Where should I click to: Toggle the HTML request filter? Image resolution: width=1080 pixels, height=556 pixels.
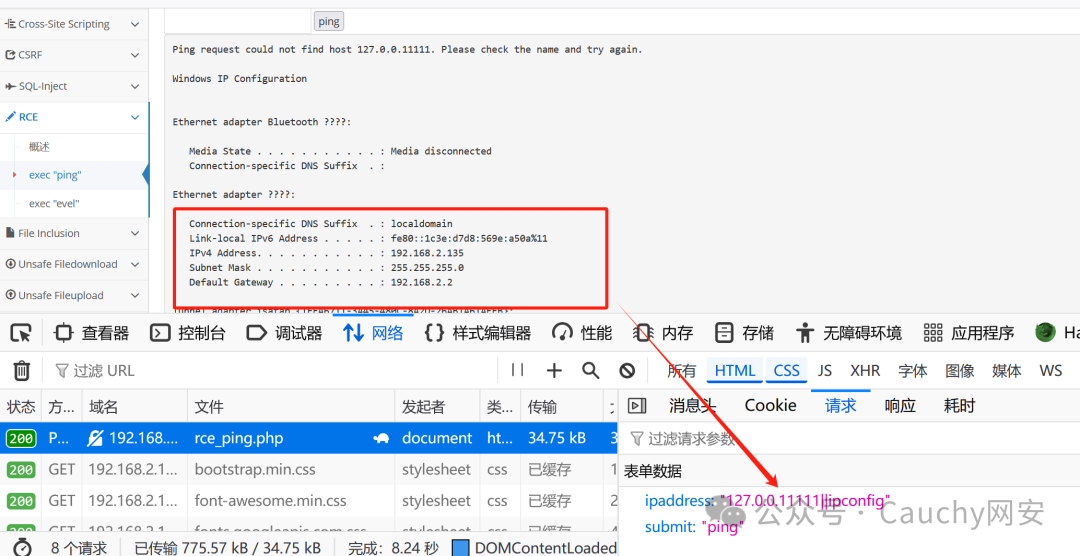coord(734,371)
